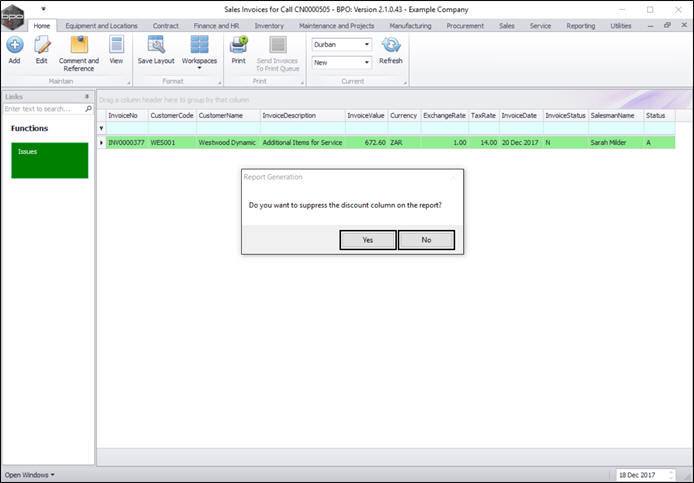Select invoice INV0000377 cell
The width and height of the screenshot is (694, 483).
[x=127, y=143]
